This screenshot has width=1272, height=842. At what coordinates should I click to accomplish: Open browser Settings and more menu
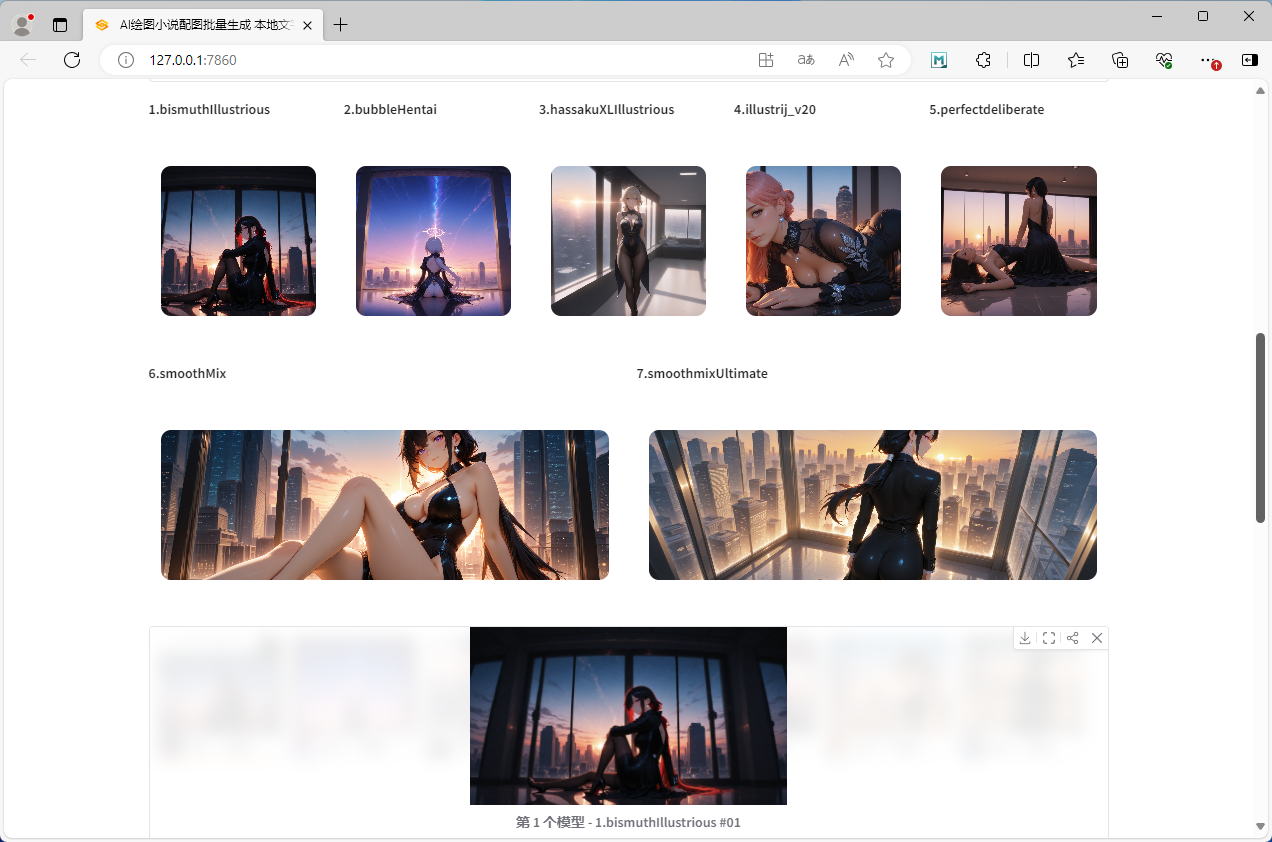point(1207,60)
